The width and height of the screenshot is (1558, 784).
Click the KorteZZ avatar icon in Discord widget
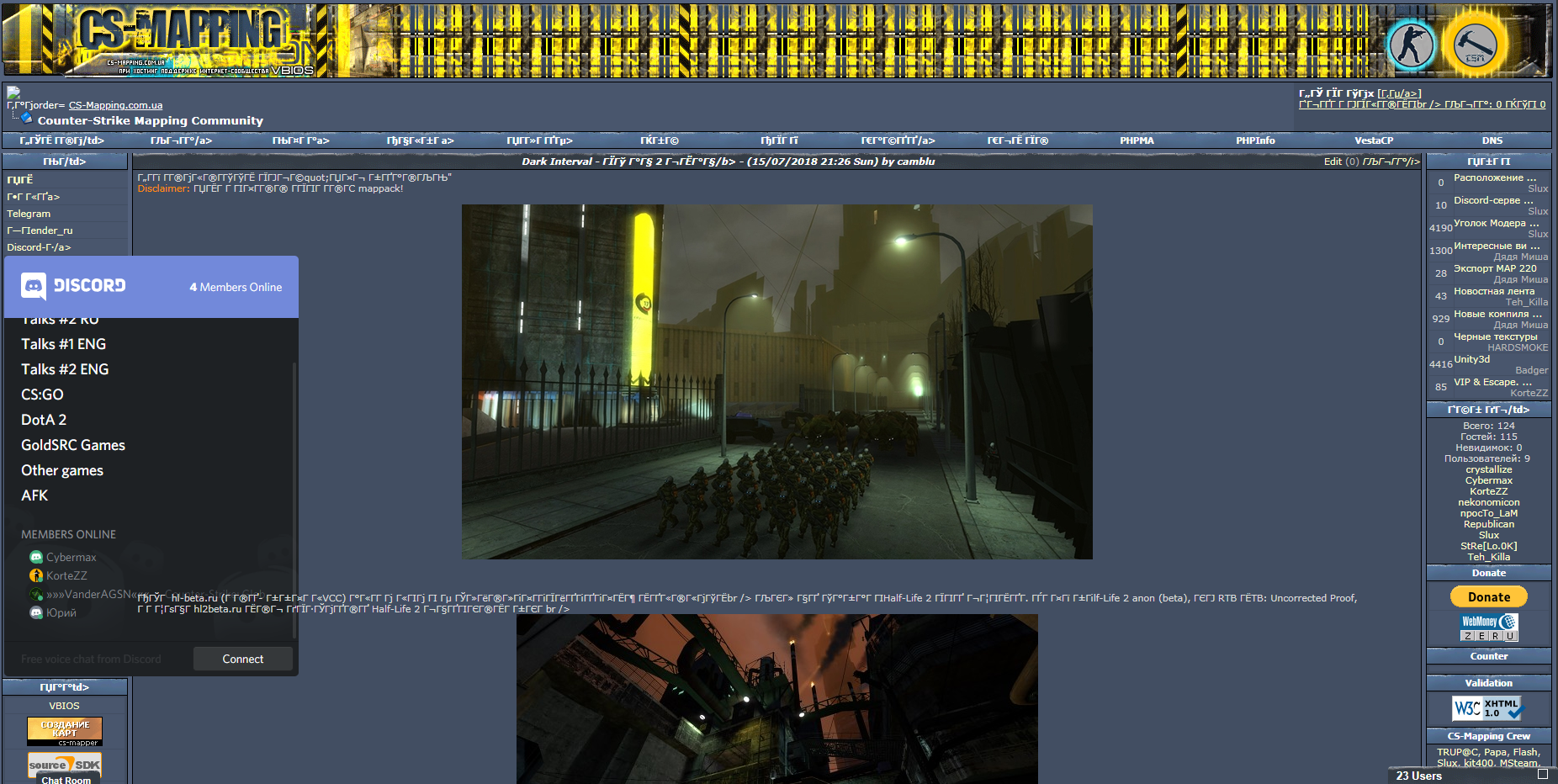coord(36,575)
